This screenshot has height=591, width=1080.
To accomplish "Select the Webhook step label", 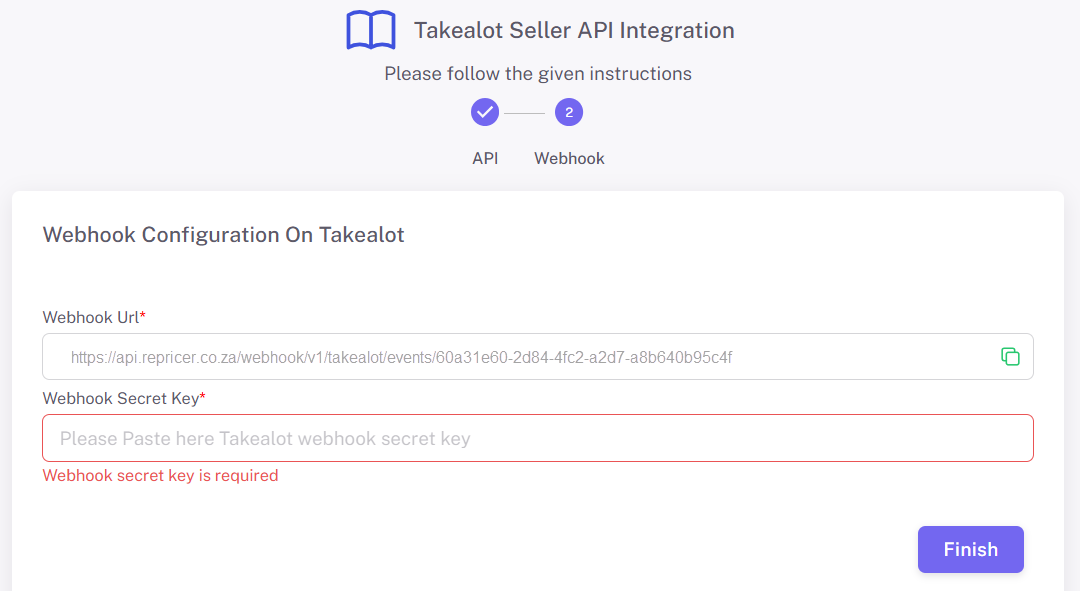I will [x=568, y=158].
